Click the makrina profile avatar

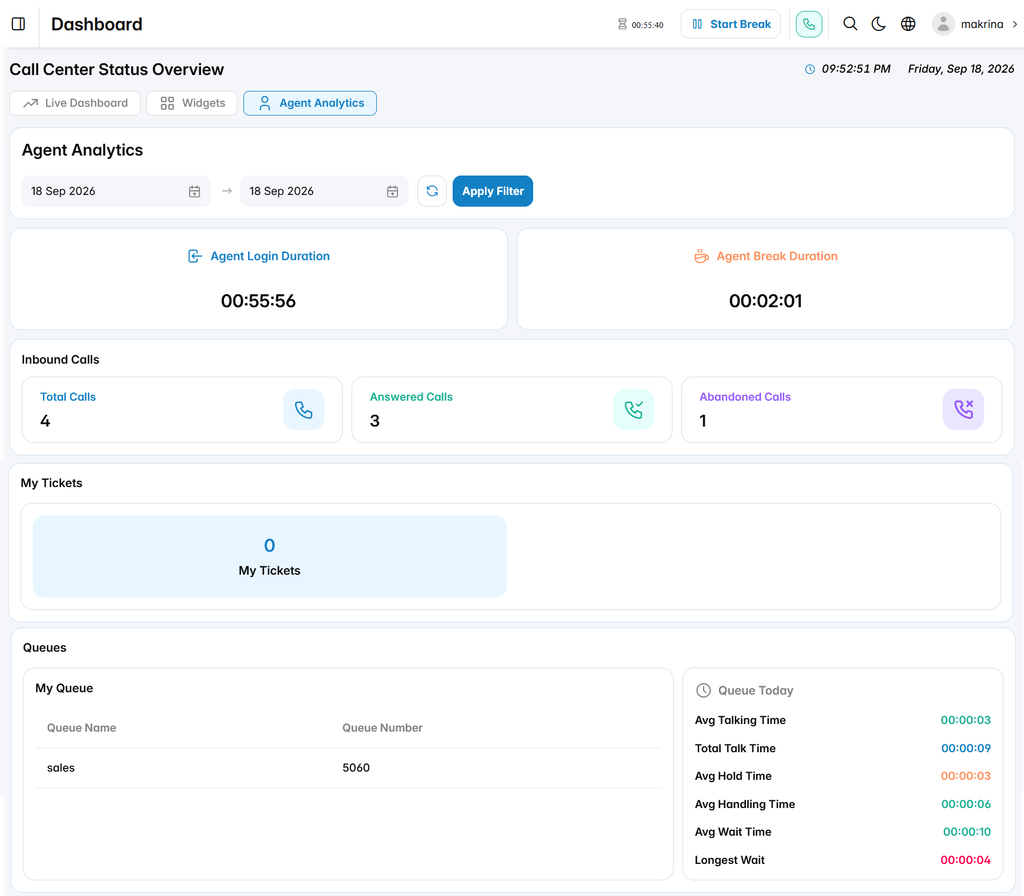pyautogui.click(x=942, y=24)
